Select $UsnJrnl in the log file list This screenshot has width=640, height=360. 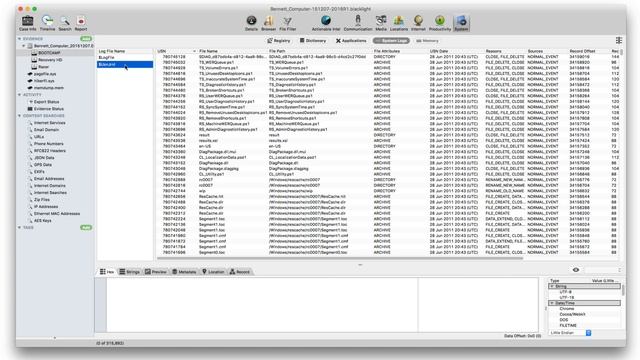tap(125, 64)
